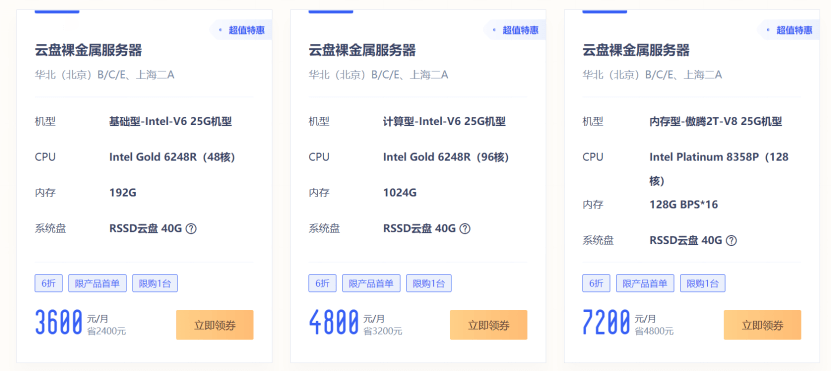Select the 3600 price figure
831x371 pixels.
tap(59, 323)
